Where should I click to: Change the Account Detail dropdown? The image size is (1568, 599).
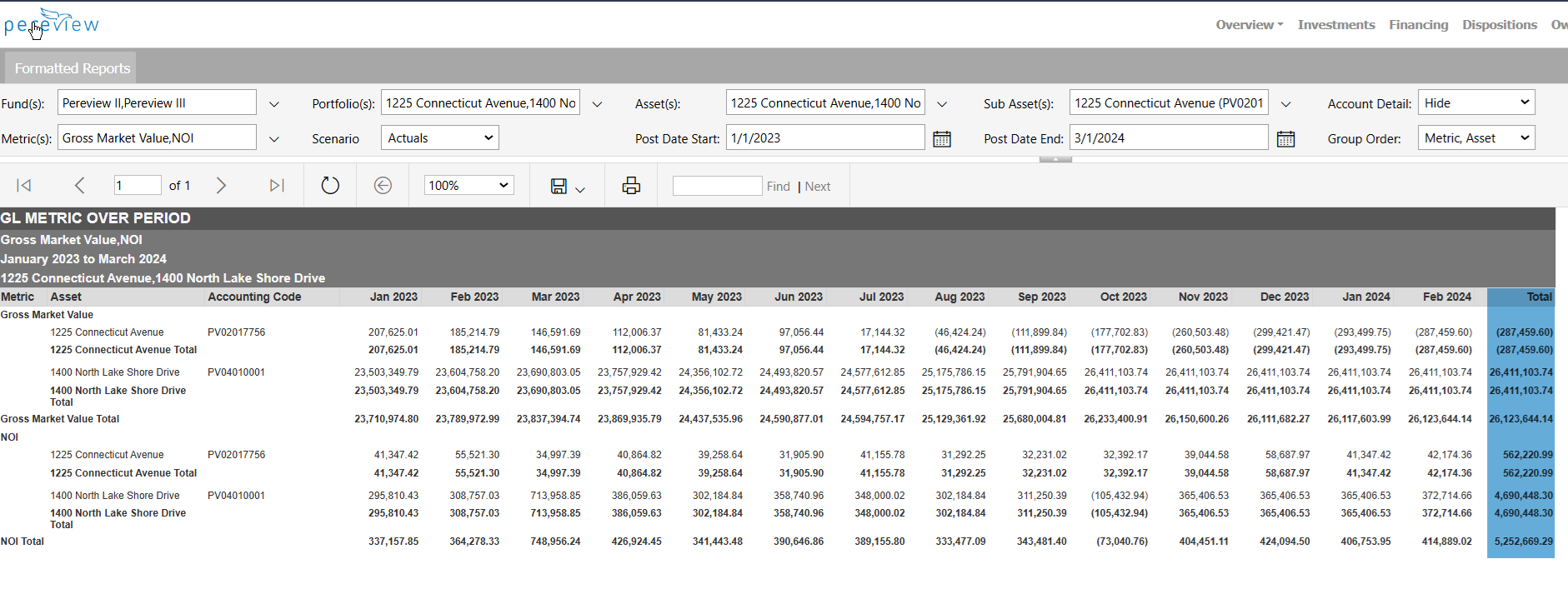pos(1475,103)
